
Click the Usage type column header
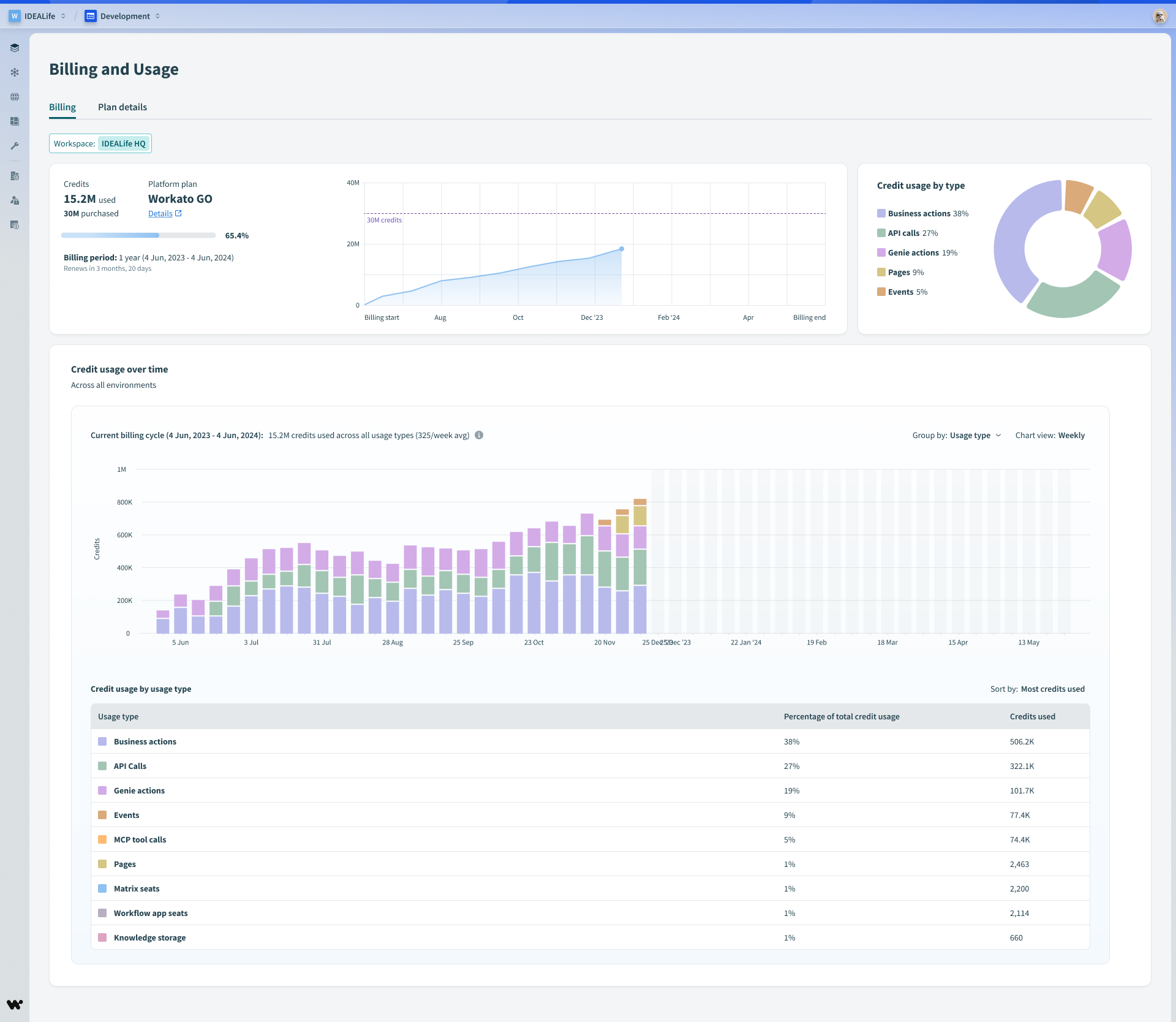(118, 716)
